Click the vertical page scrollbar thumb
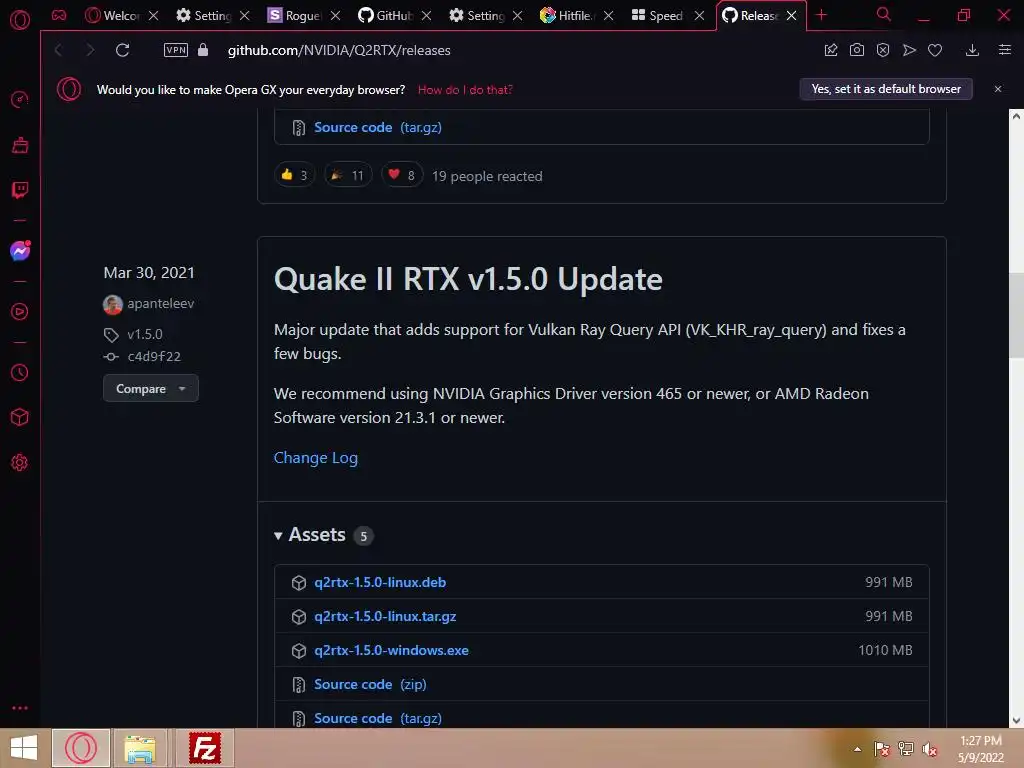Viewport: 1024px width, 768px height. pyautogui.click(x=1016, y=315)
